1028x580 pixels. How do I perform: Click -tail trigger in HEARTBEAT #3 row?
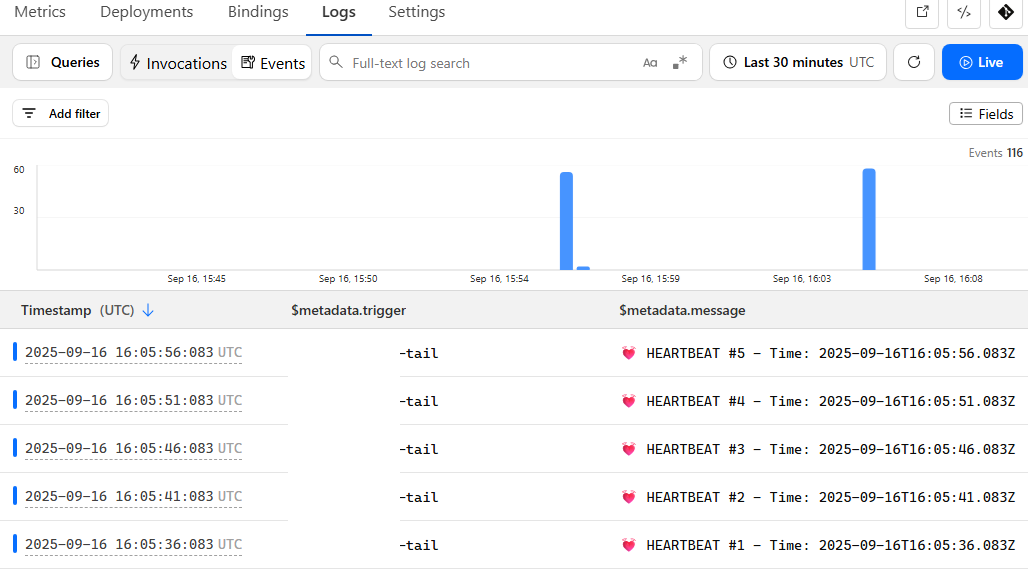418,449
